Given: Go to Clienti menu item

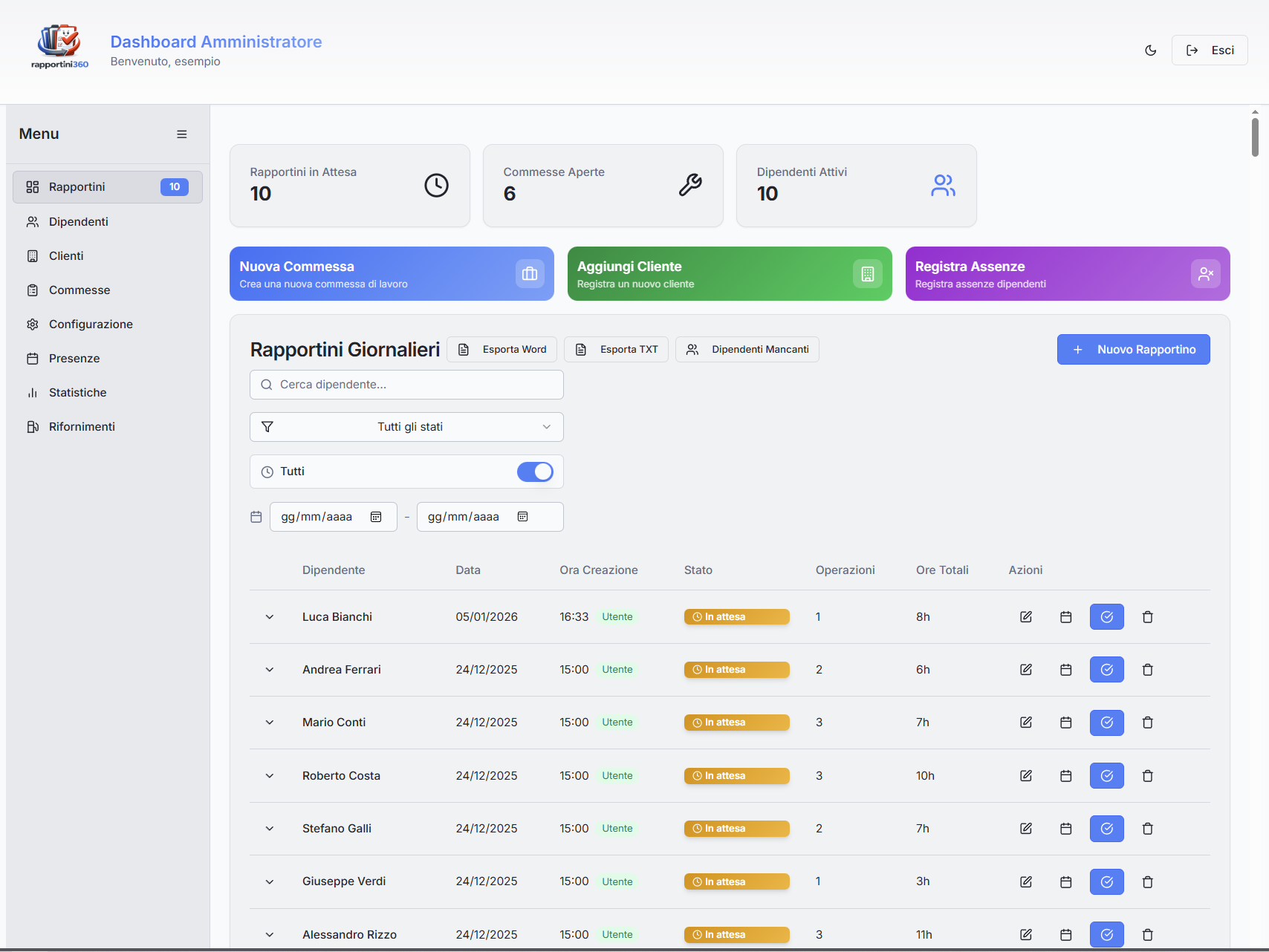Looking at the screenshot, I should coord(108,256).
